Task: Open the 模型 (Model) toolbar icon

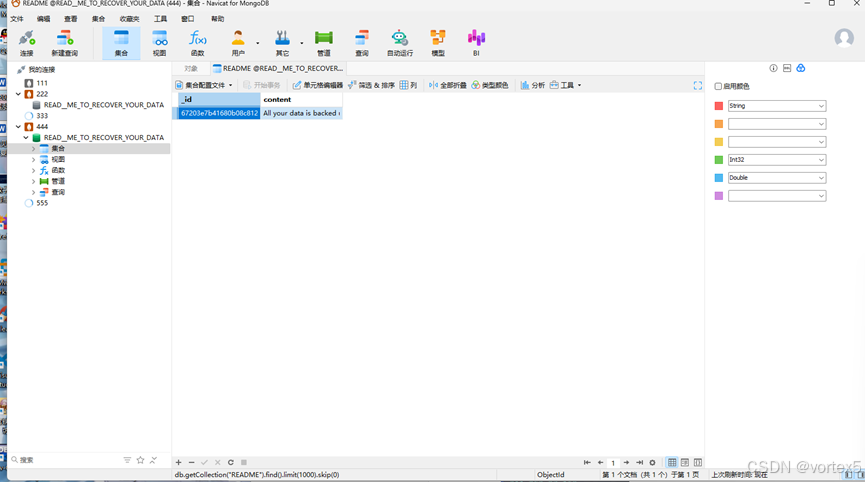Action: (x=438, y=43)
